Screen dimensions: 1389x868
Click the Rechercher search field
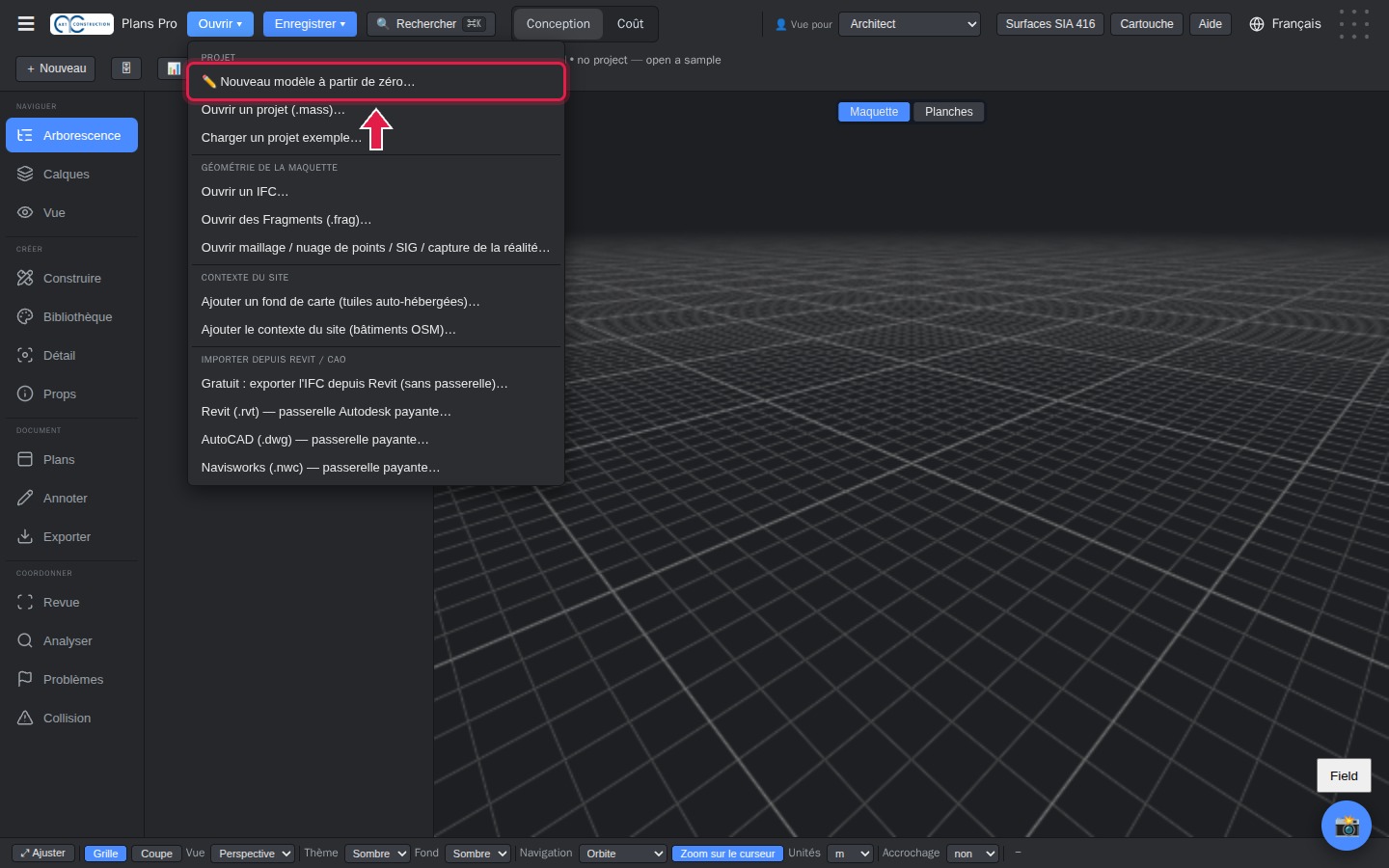(431, 24)
